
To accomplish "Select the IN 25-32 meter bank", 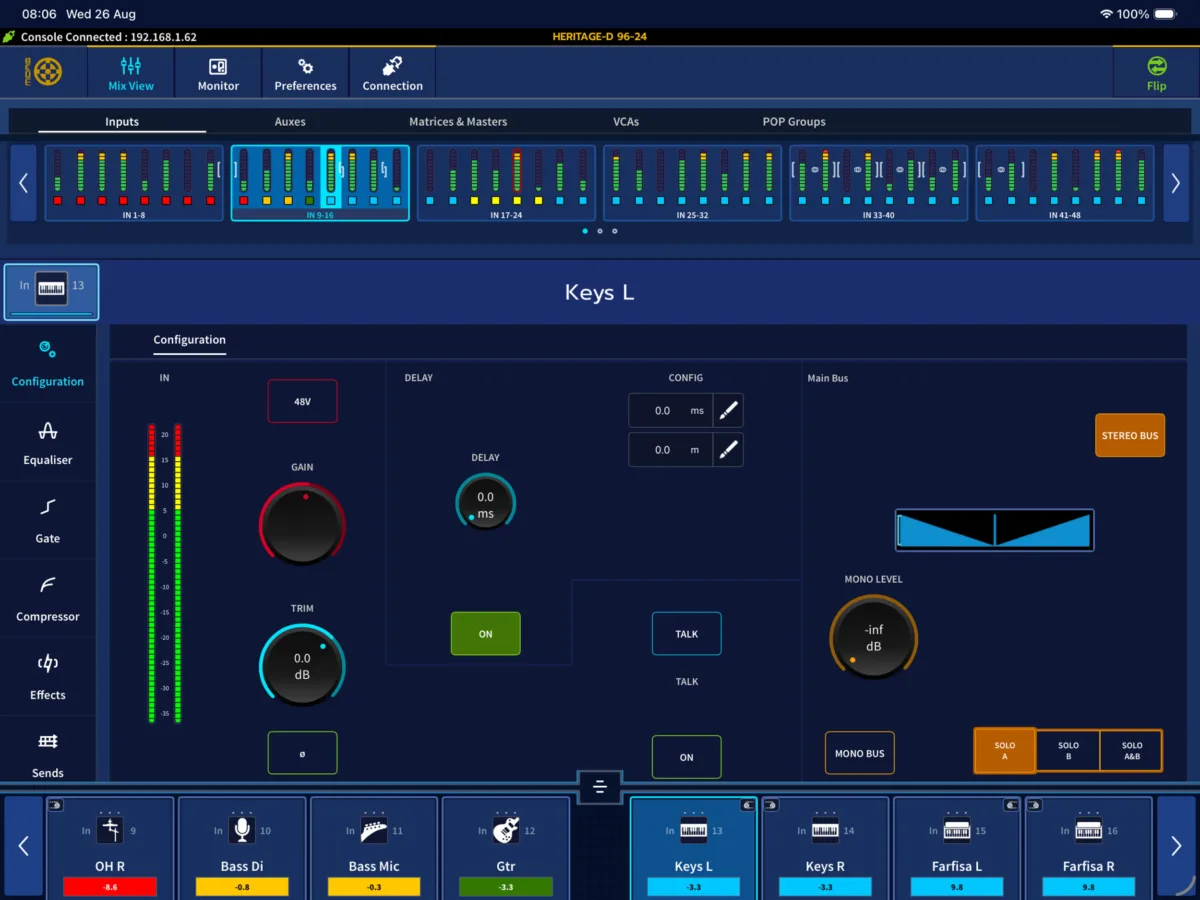I will 692,183.
